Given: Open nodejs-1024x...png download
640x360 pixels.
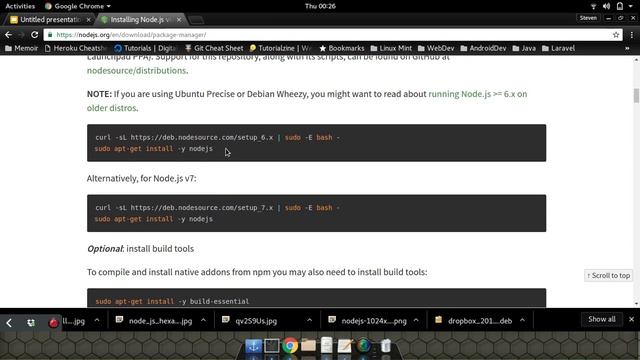Looking at the screenshot, I should click(368, 320).
